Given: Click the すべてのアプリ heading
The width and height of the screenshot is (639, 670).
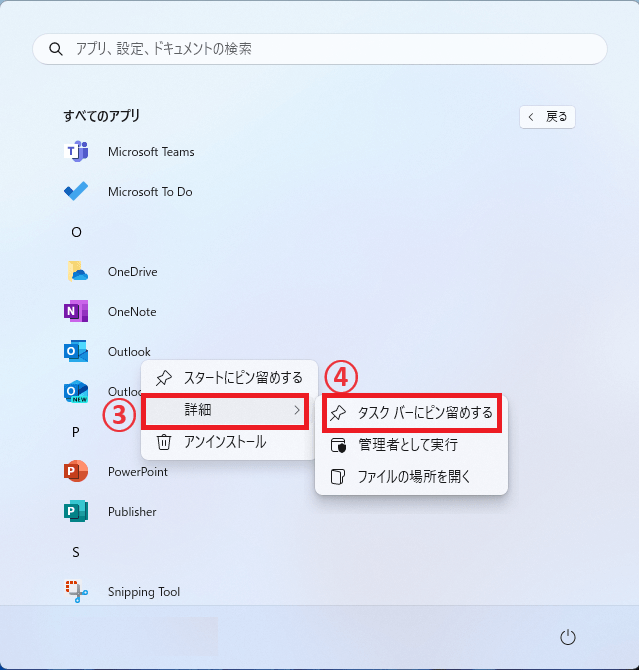Looking at the screenshot, I should pos(101,116).
